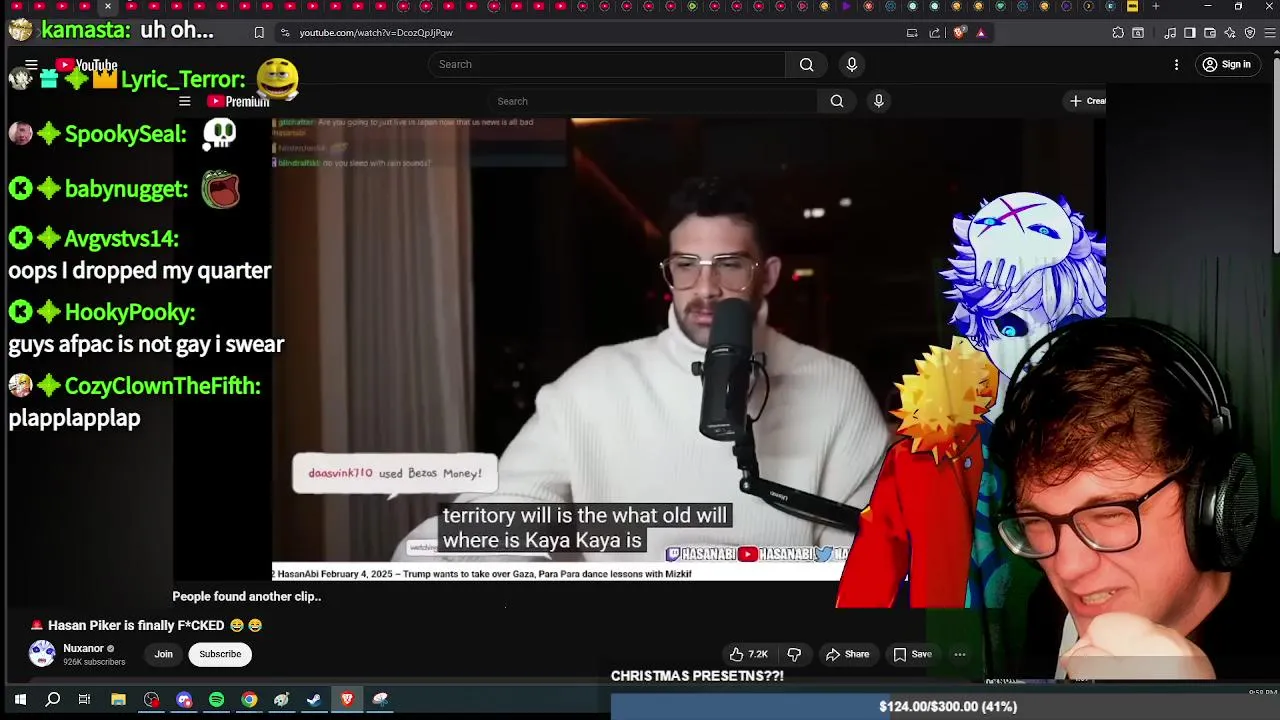Click the Subscribe button

click(220, 654)
